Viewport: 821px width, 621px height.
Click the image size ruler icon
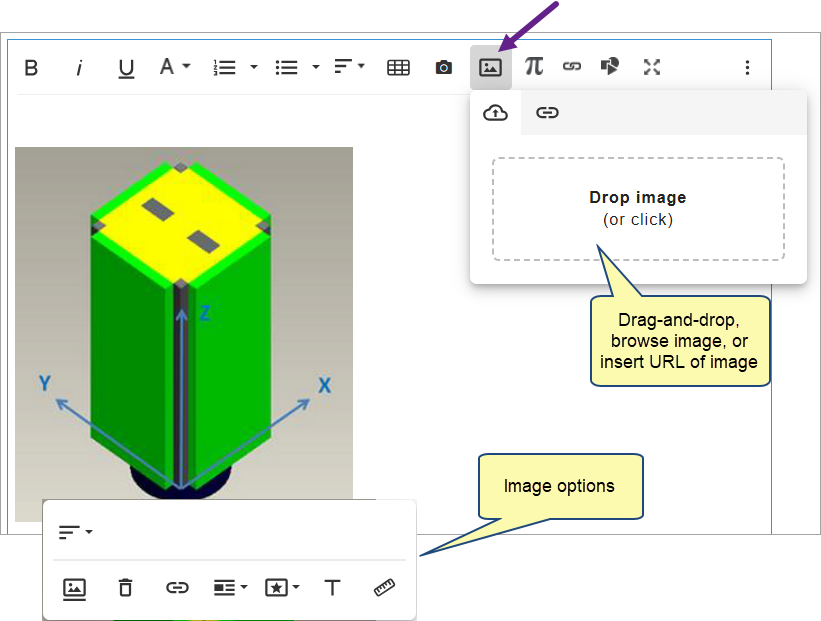(385, 588)
